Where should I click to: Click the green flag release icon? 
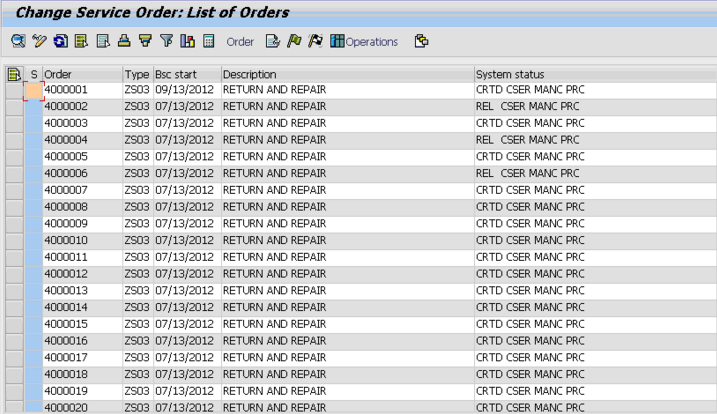pos(294,41)
